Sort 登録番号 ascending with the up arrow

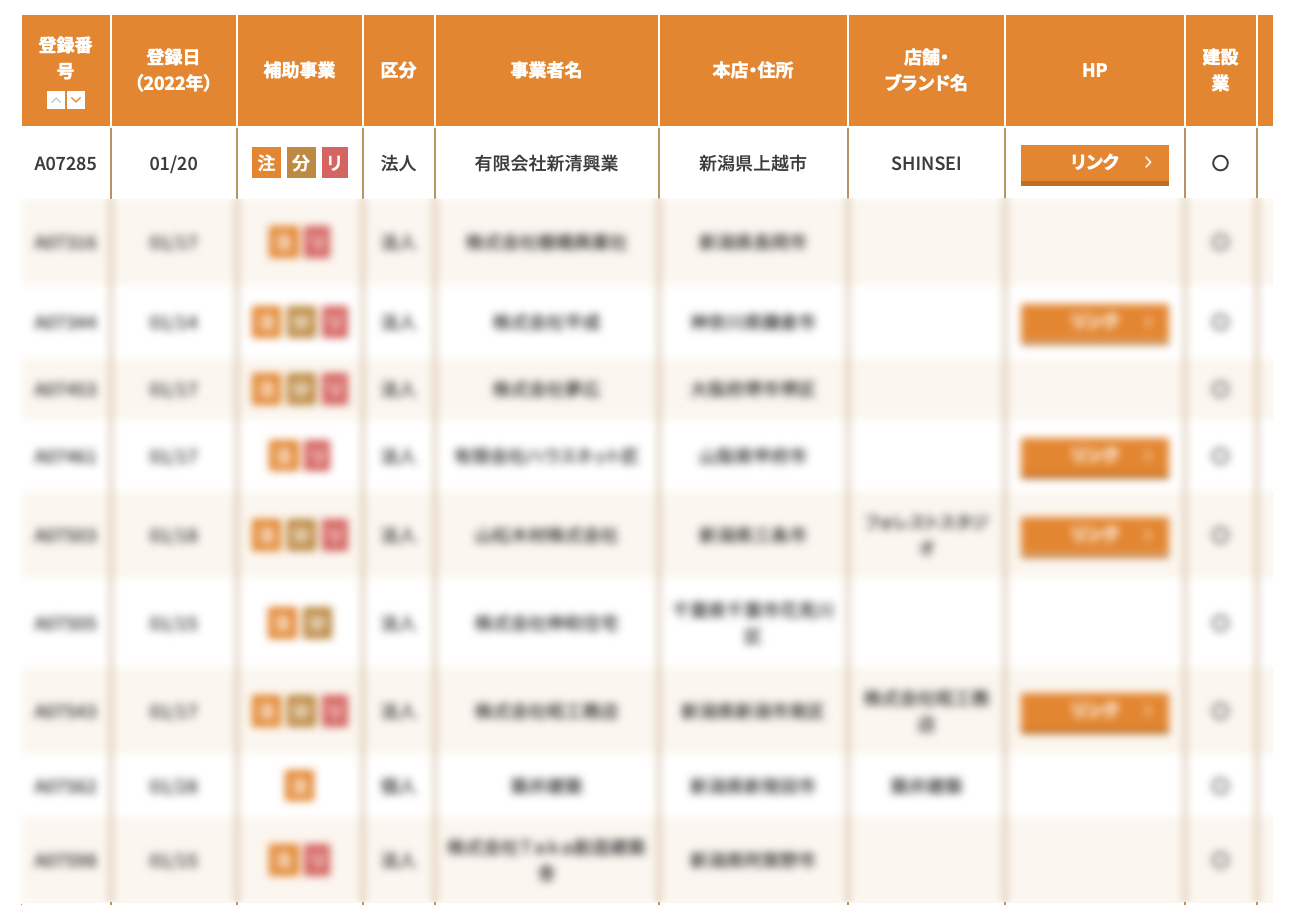[x=56, y=100]
